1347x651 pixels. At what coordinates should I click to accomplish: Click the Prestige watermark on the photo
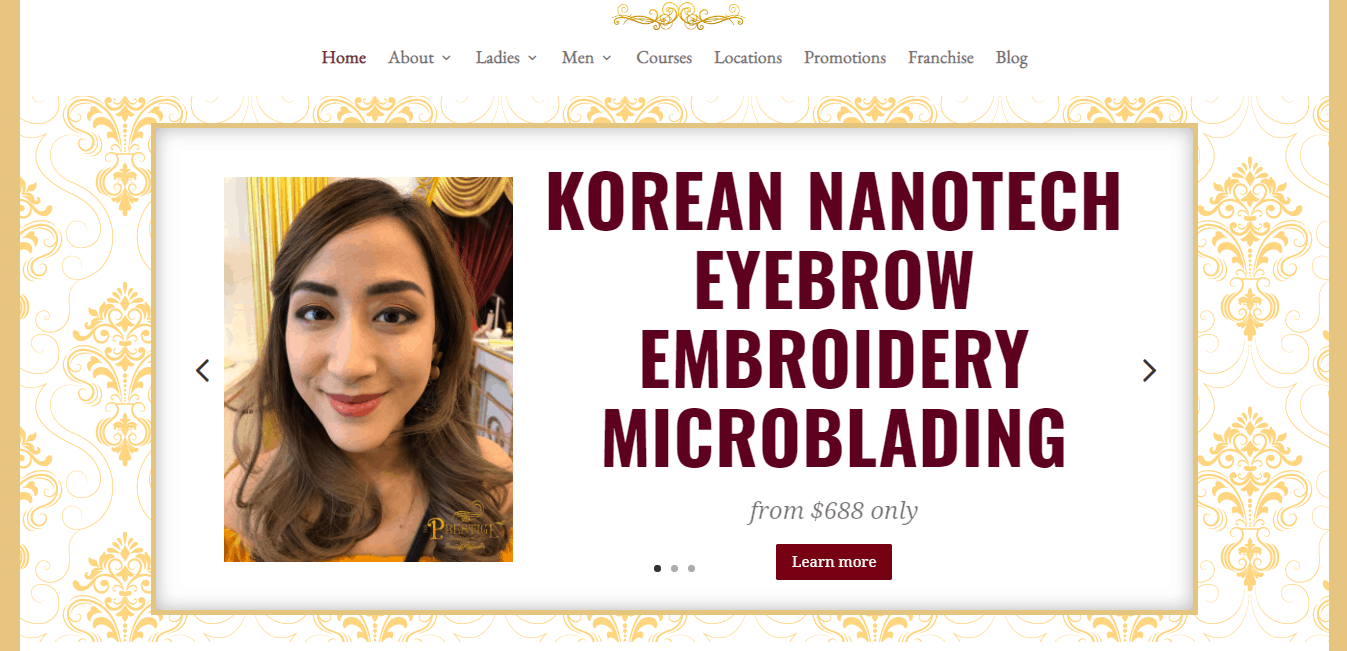pyautogui.click(x=467, y=527)
